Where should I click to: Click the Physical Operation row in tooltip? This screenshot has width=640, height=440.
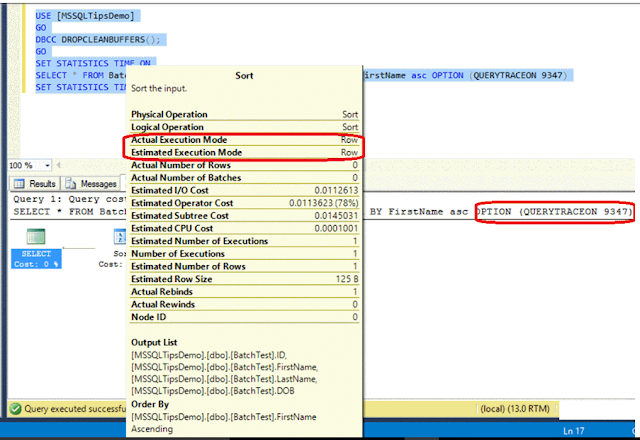click(244, 114)
